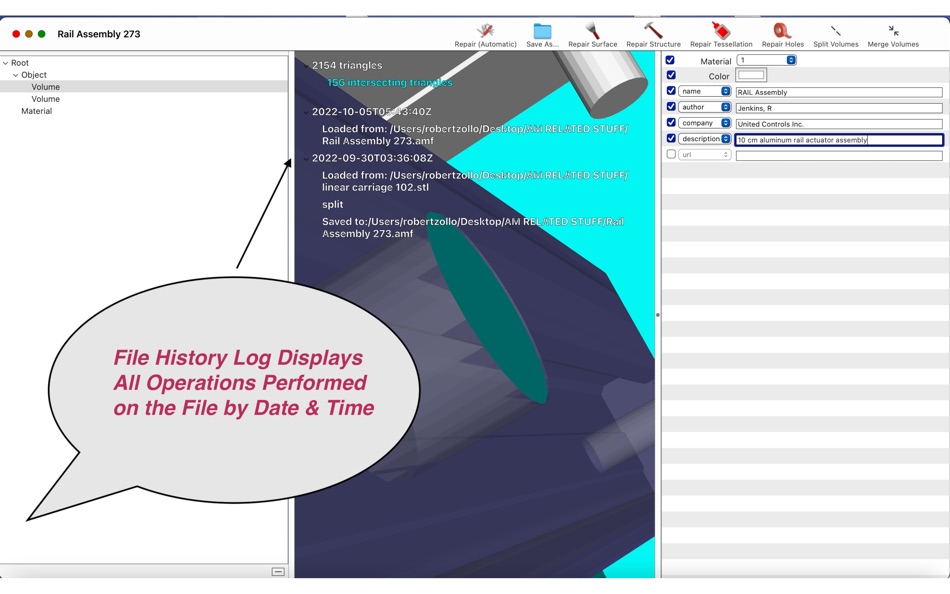950x594 pixels.
Task: Collapse the 2022-09-30T03:36:08Z history entry
Action: tap(307, 158)
